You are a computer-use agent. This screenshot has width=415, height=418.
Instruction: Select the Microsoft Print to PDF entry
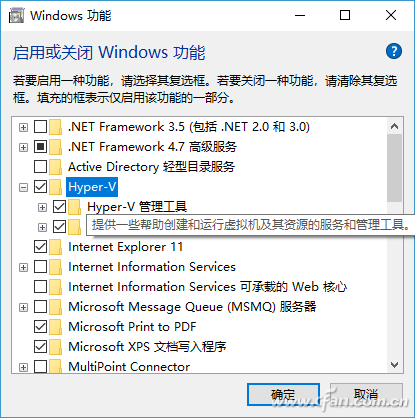pos(132,327)
